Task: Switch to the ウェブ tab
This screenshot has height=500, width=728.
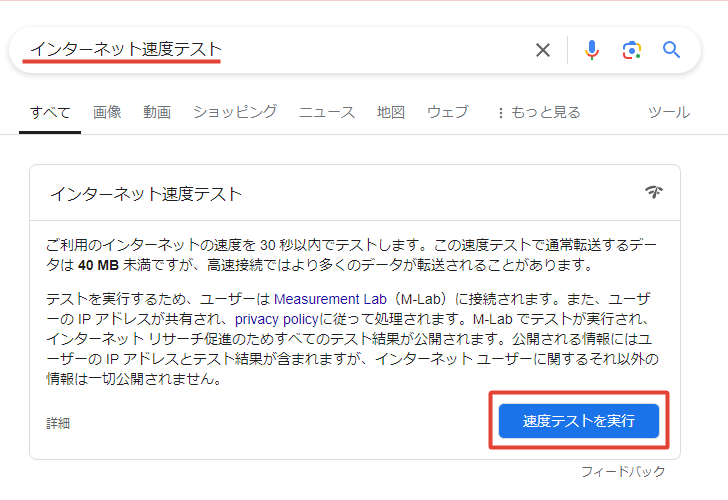Action: [x=448, y=112]
